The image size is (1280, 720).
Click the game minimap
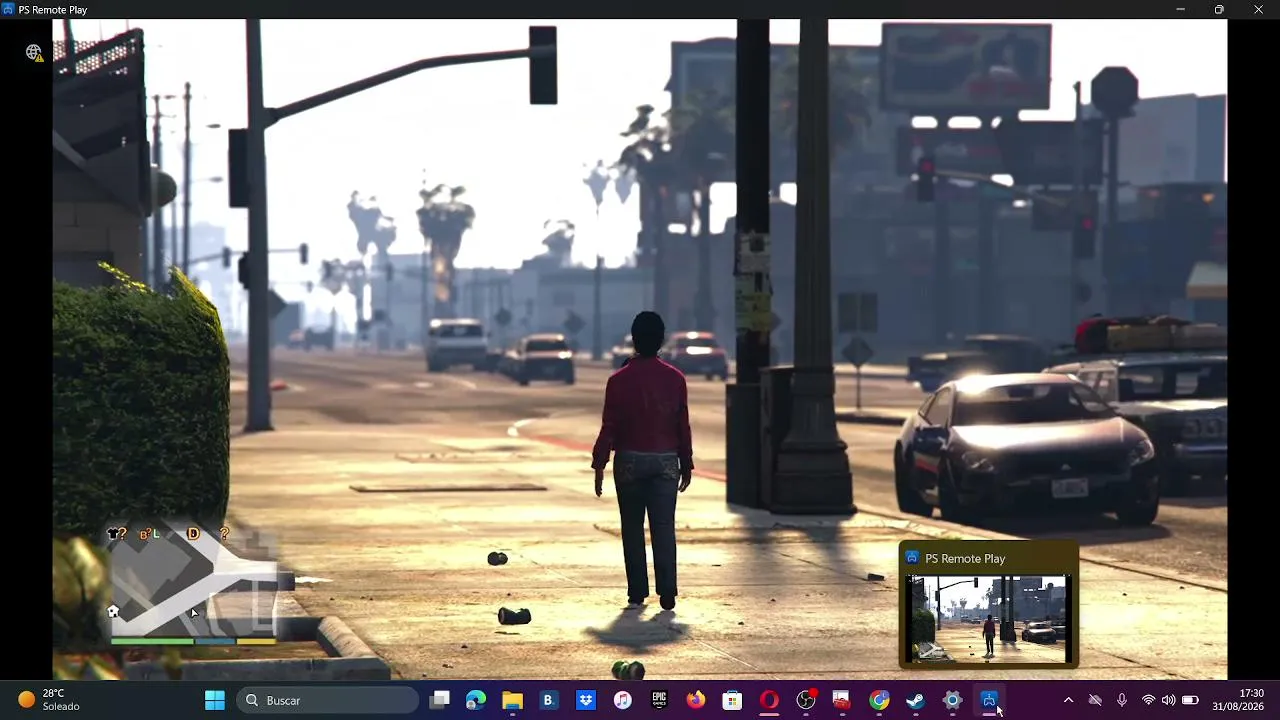tap(192, 587)
